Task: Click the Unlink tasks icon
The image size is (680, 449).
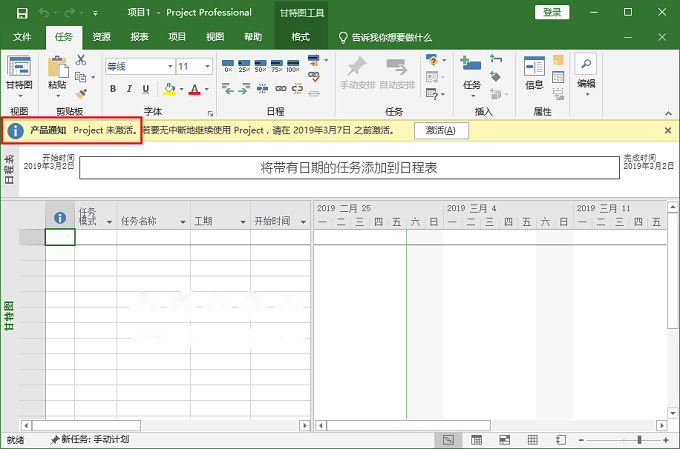Action: pyautogui.click(x=298, y=88)
